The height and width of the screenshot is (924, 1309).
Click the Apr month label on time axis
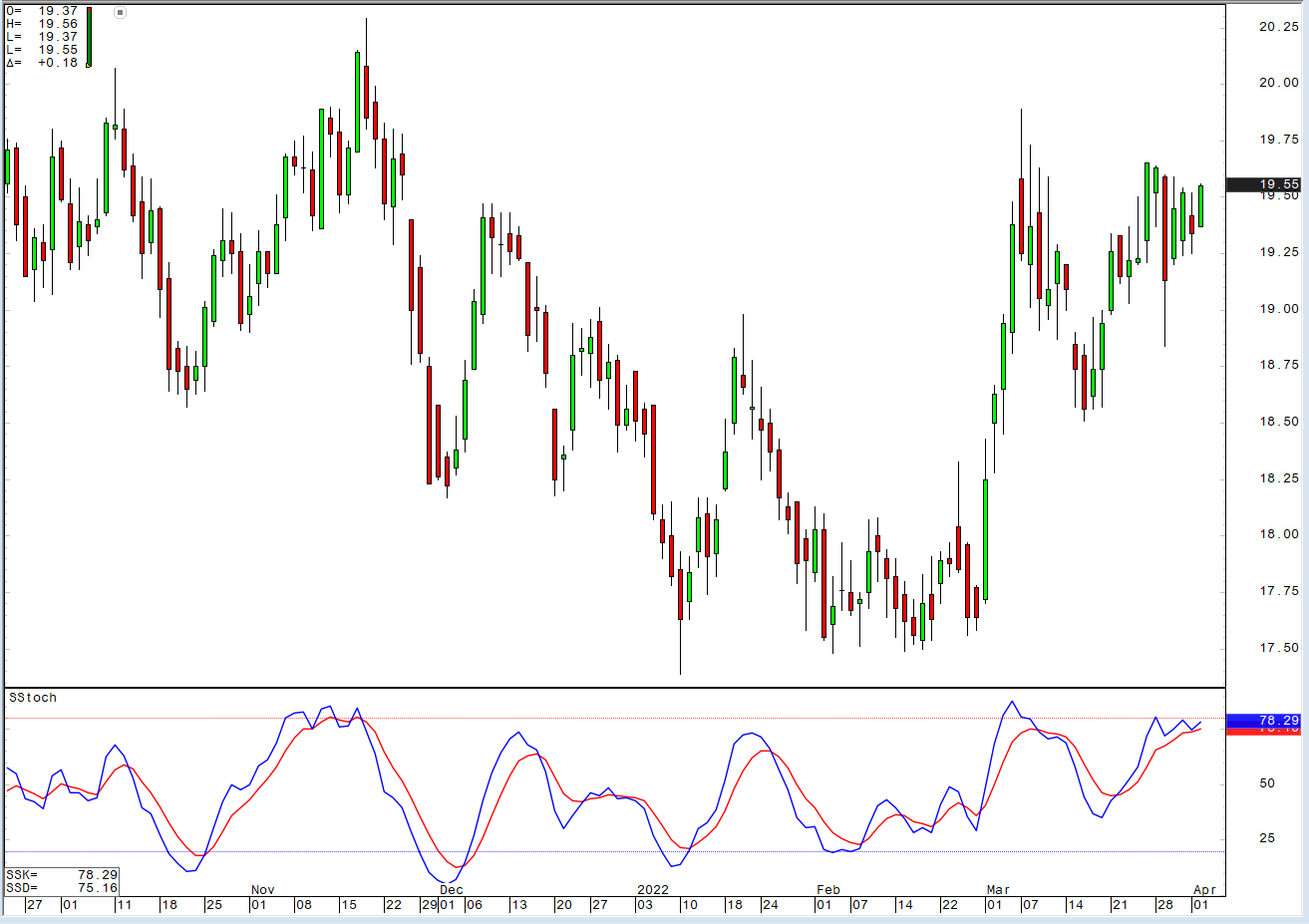coord(1204,890)
